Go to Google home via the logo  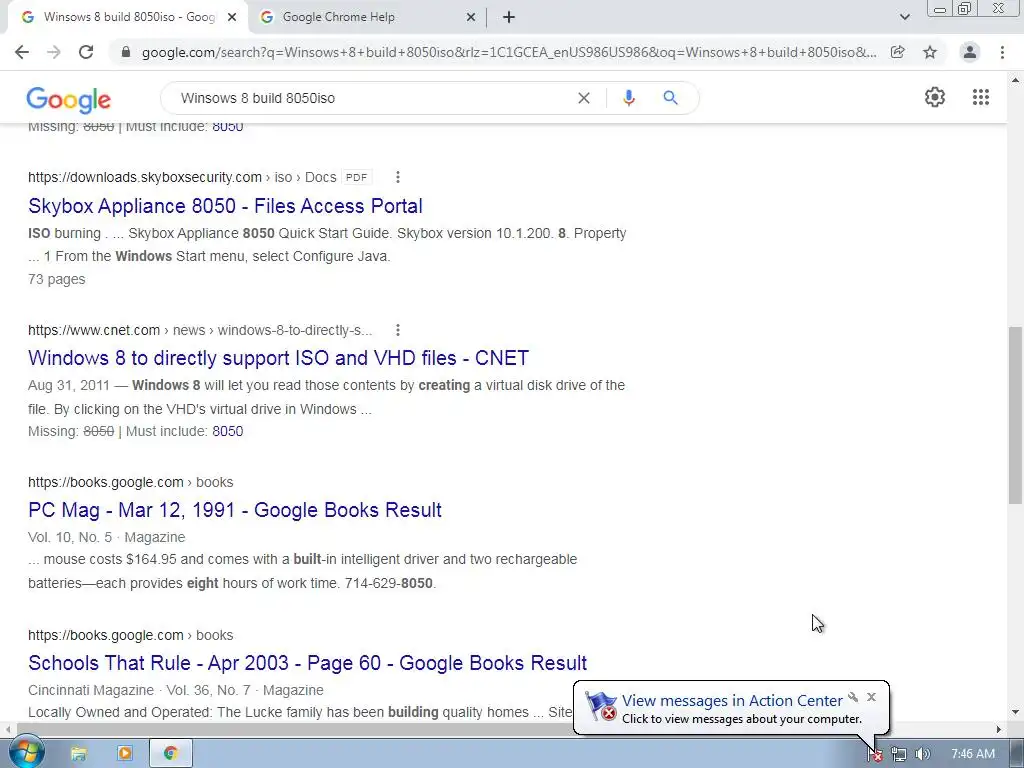pos(69,99)
